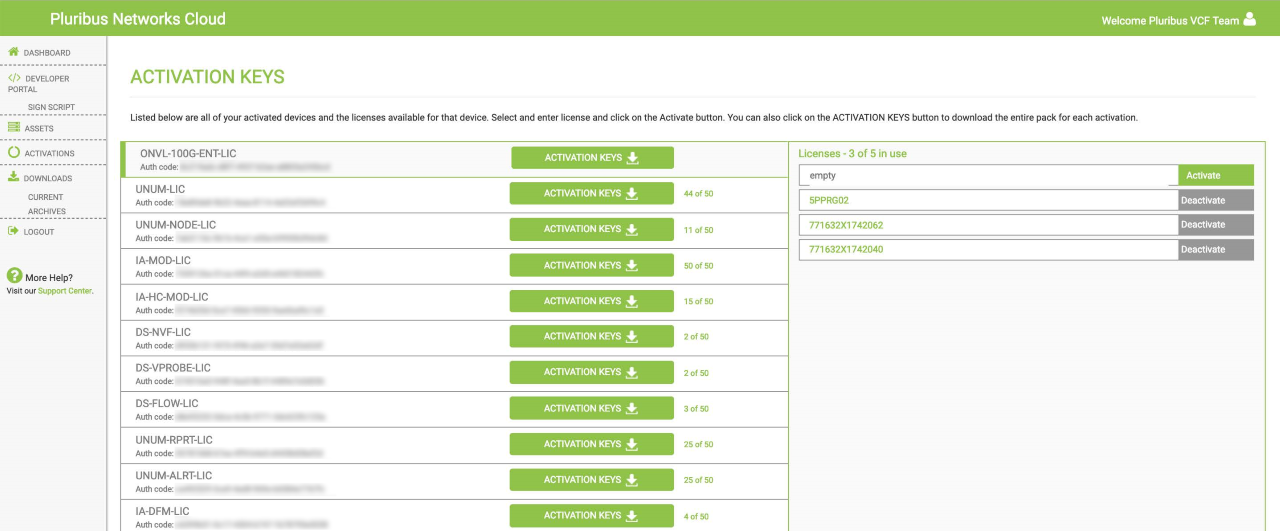Select the 5PPRG02 license field
The width and height of the screenshot is (1280, 531).
point(989,200)
